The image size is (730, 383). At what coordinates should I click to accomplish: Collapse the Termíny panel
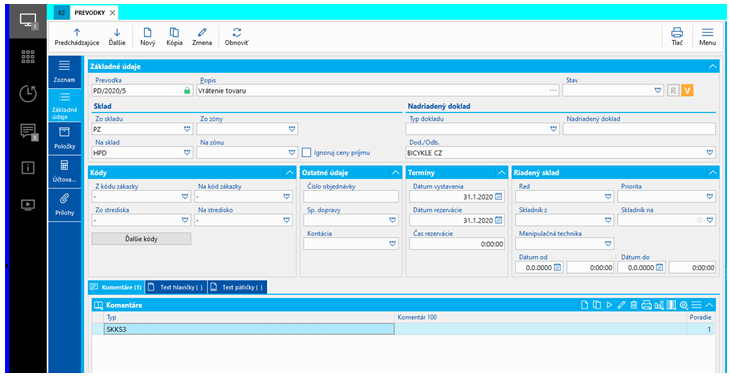point(501,173)
